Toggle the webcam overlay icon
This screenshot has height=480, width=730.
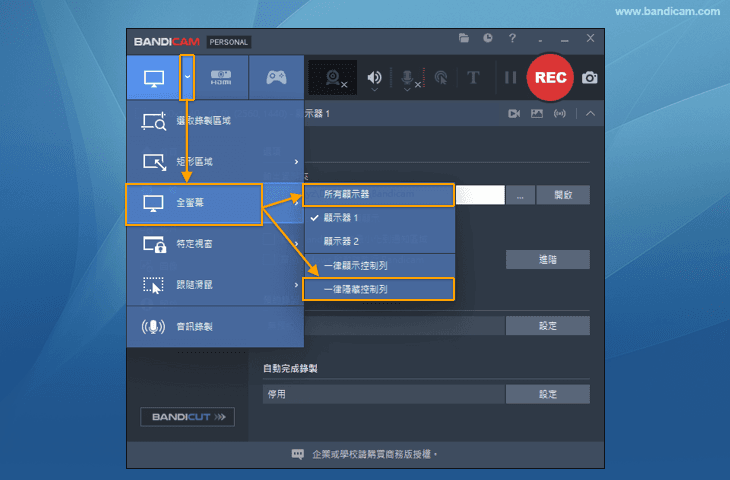[x=332, y=77]
